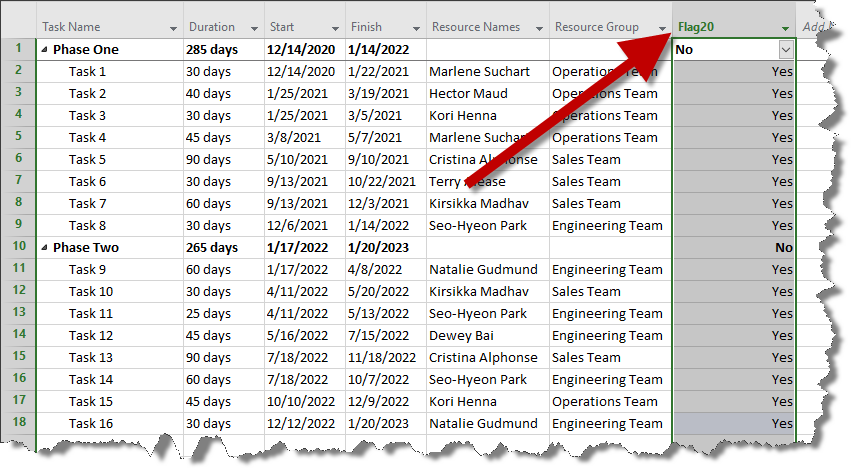851x468 pixels.
Task: Click the 25 days duration of Task 11
Action: [224, 313]
